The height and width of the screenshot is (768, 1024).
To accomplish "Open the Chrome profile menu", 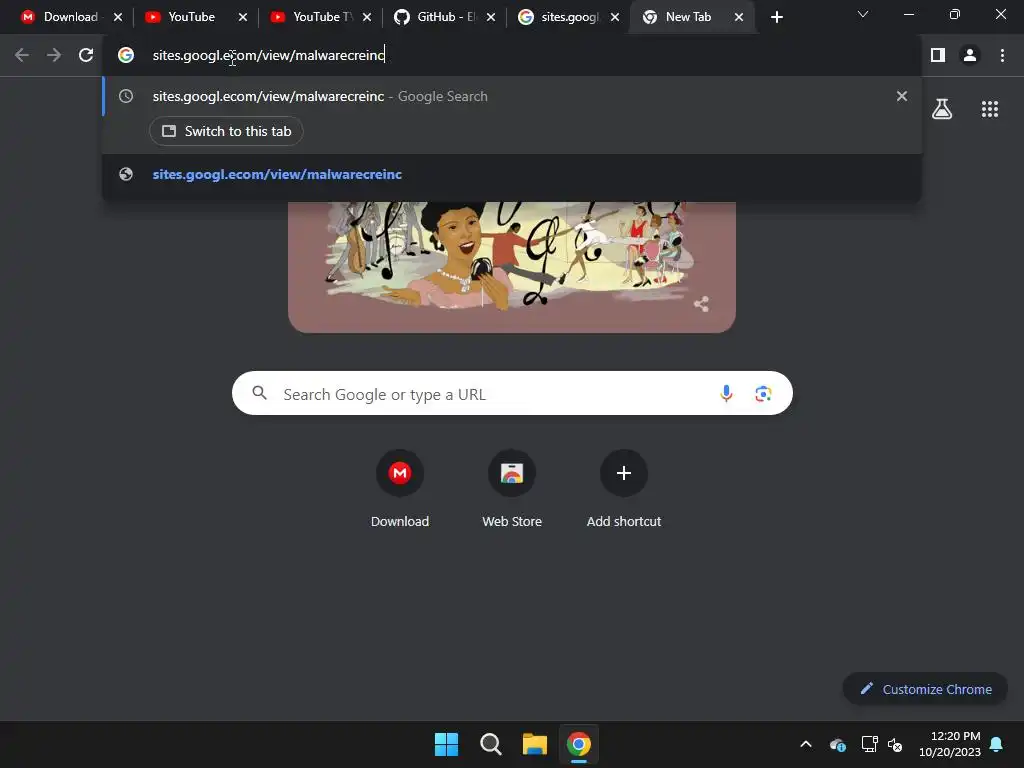I will [x=970, y=55].
